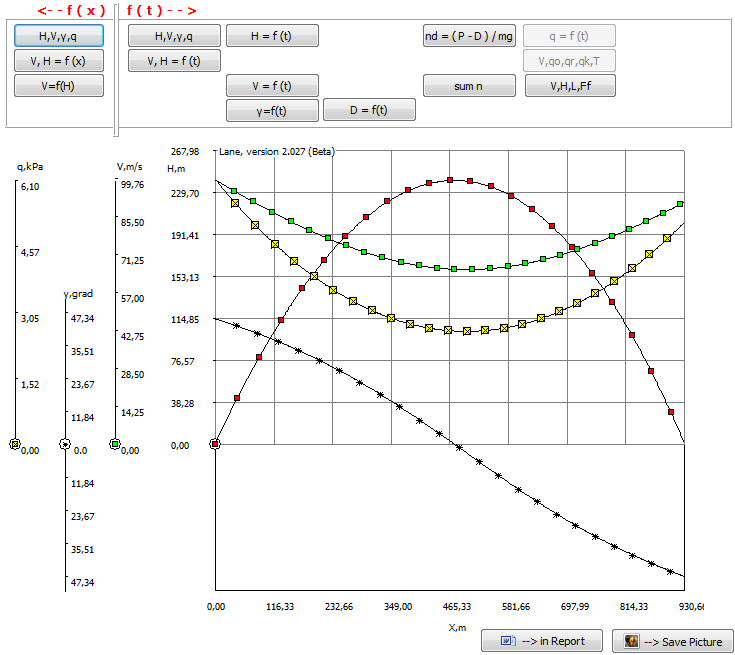Image resolution: width=735 pixels, height=655 pixels.
Task: Click the Word icon on in Report button
Action: pos(508,640)
